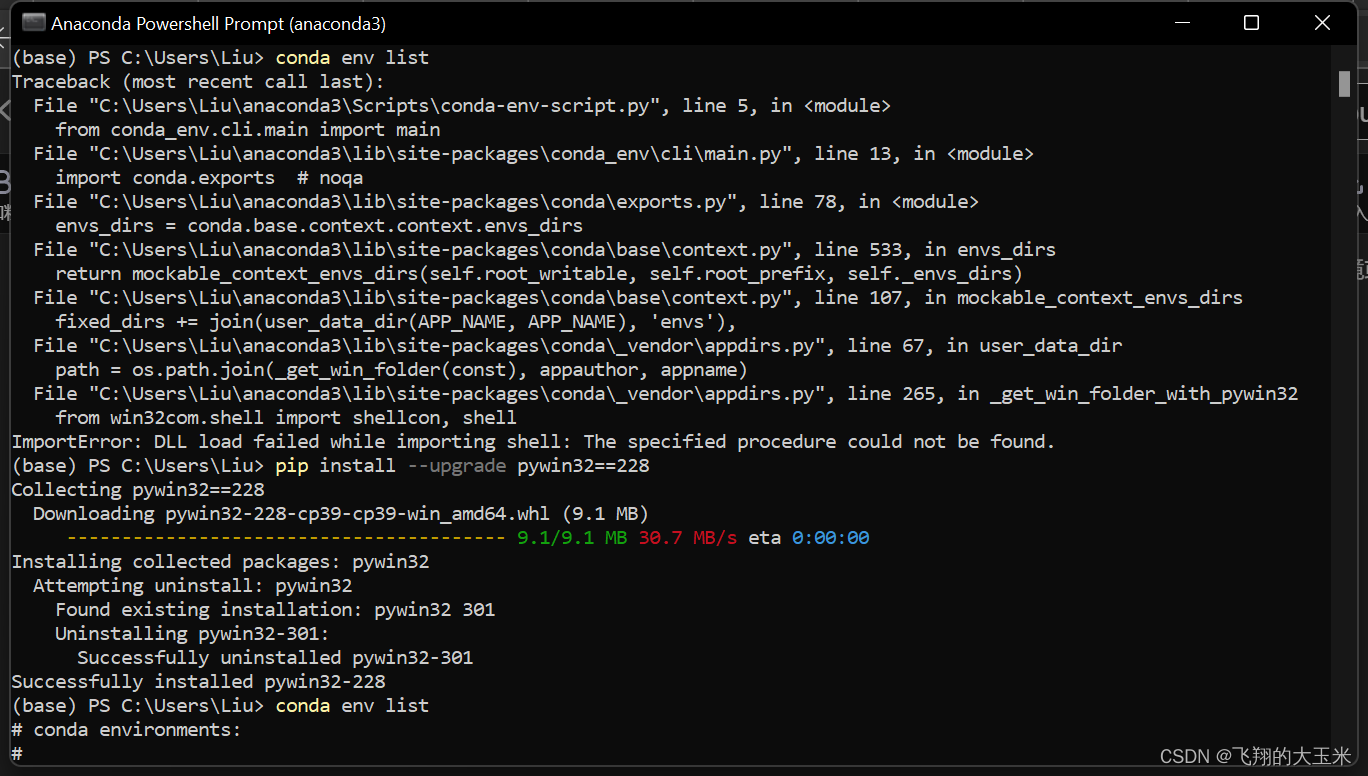Click 'Collecting pywin32==228' line

coord(138,489)
